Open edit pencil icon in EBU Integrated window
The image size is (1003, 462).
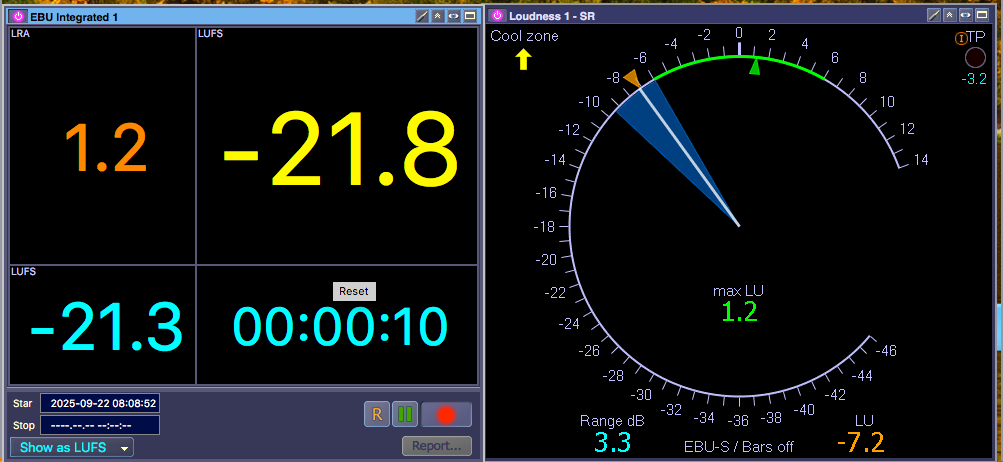[x=422, y=16]
